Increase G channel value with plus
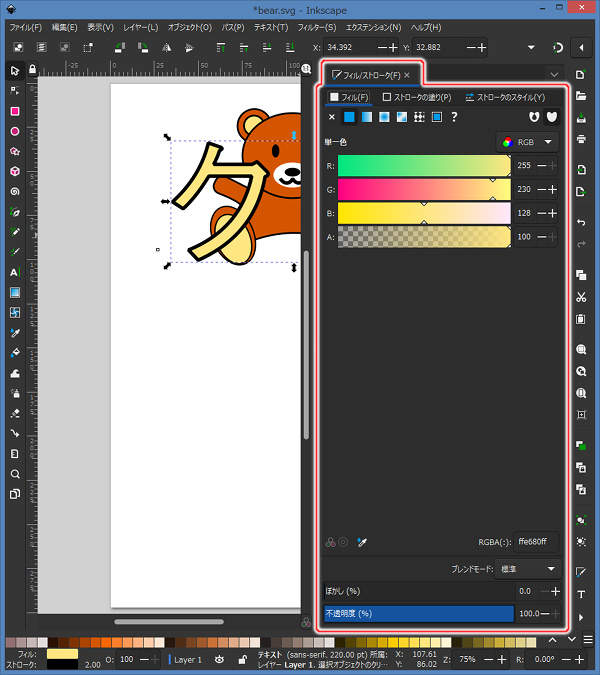This screenshot has height=675, width=600. point(553,189)
